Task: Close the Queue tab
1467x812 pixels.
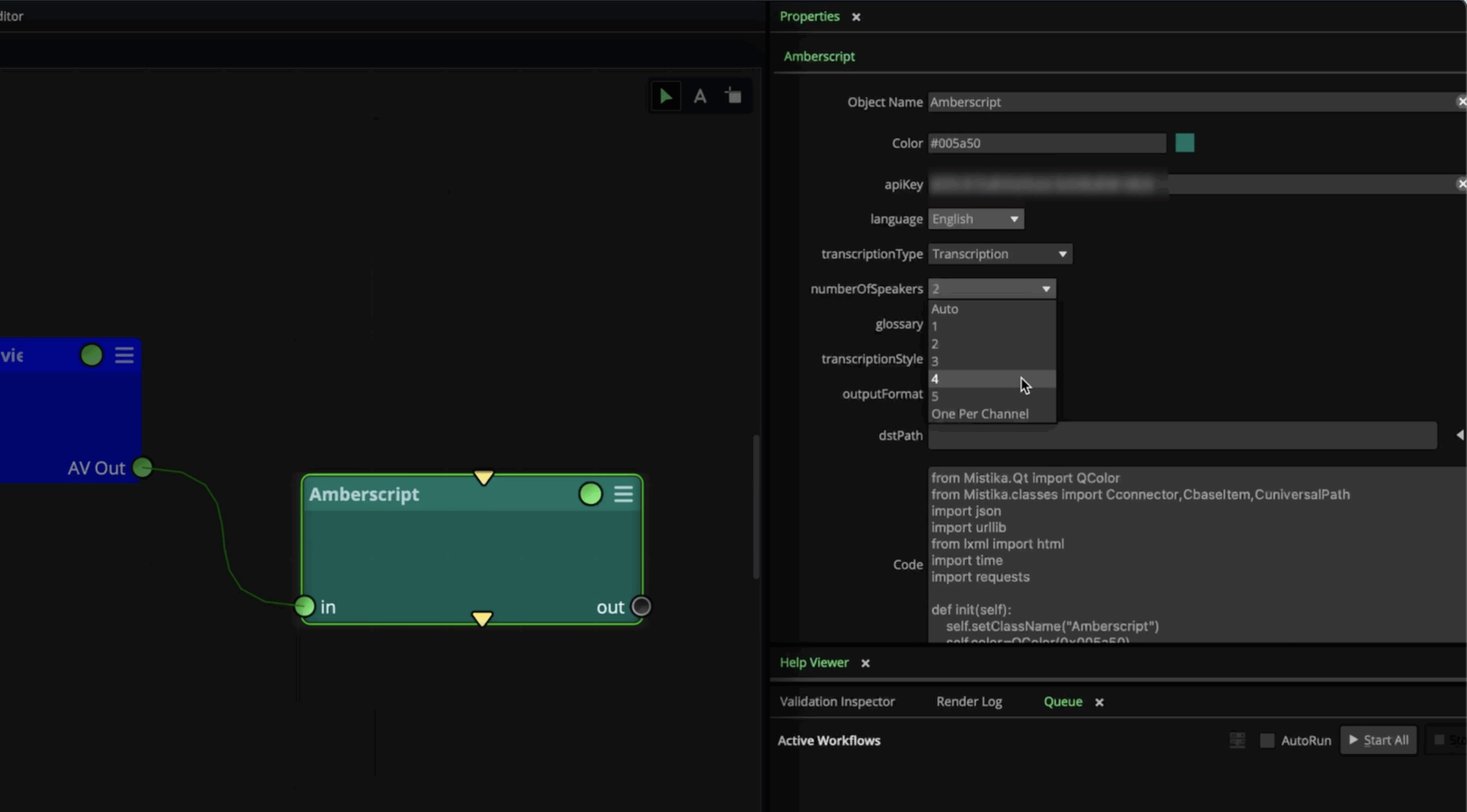Action: [x=1099, y=702]
